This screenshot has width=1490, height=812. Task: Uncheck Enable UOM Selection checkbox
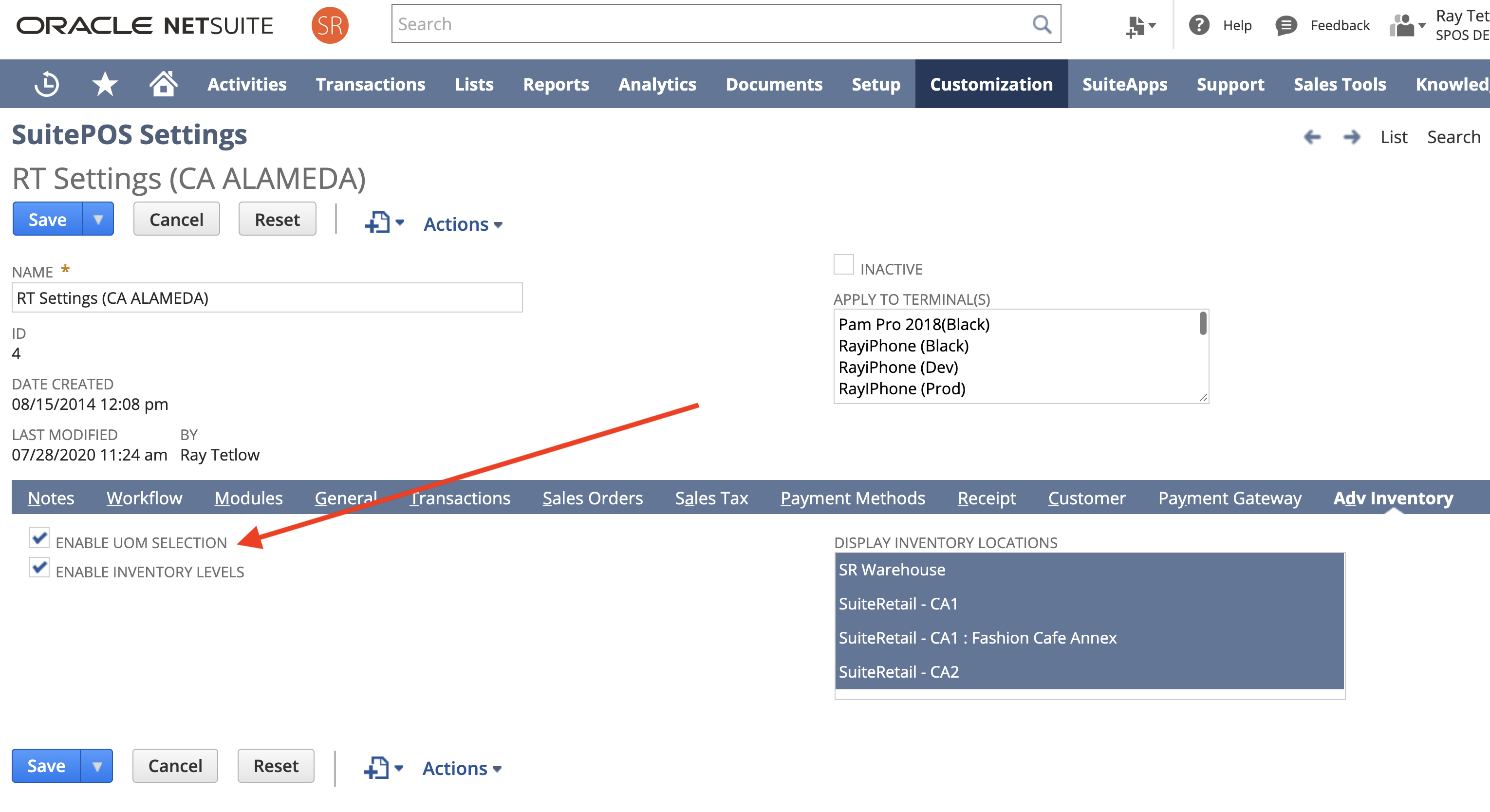[x=39, y=538]
